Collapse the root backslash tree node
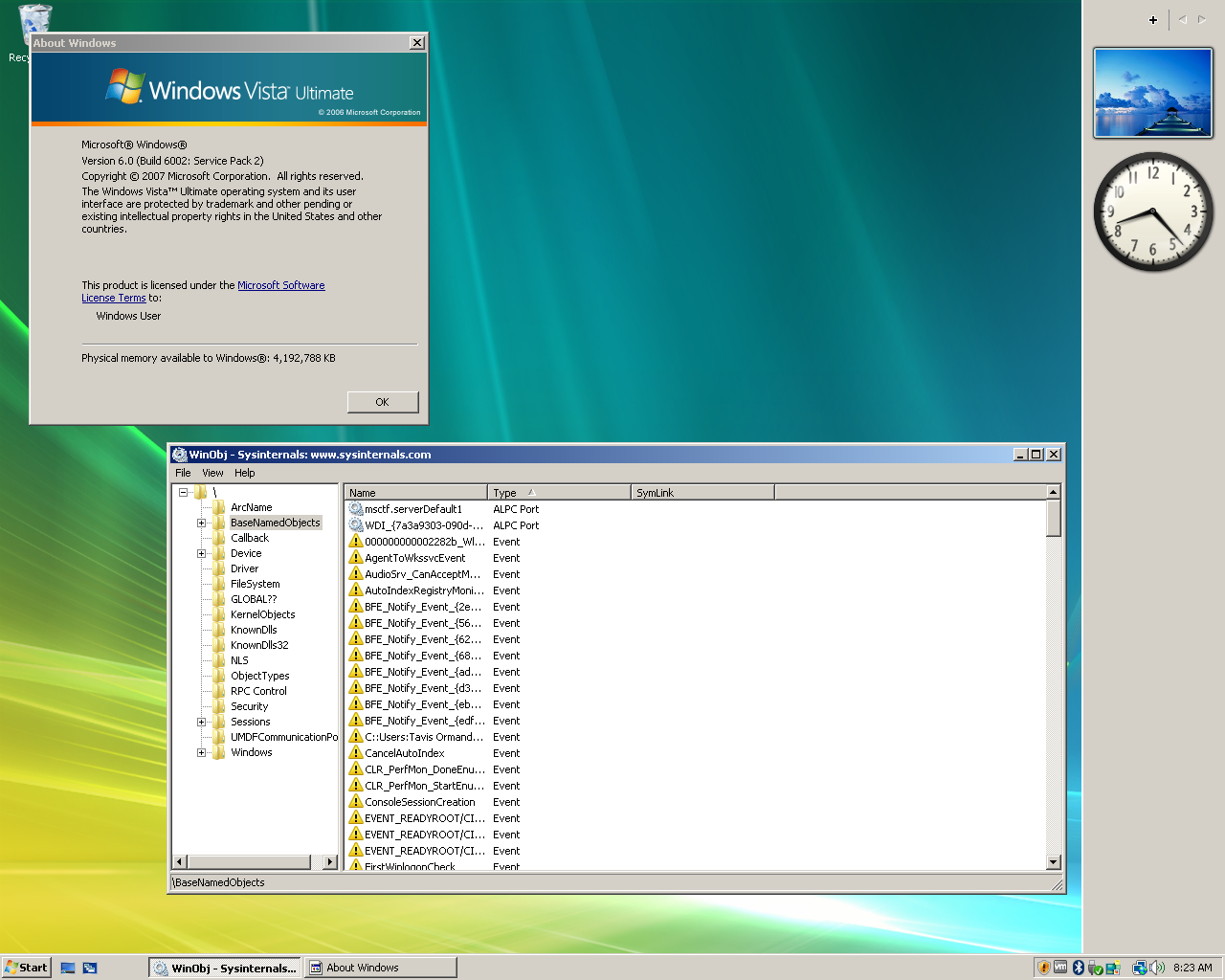The height and width of the screenshot is (980, 1225). (183, 492)
